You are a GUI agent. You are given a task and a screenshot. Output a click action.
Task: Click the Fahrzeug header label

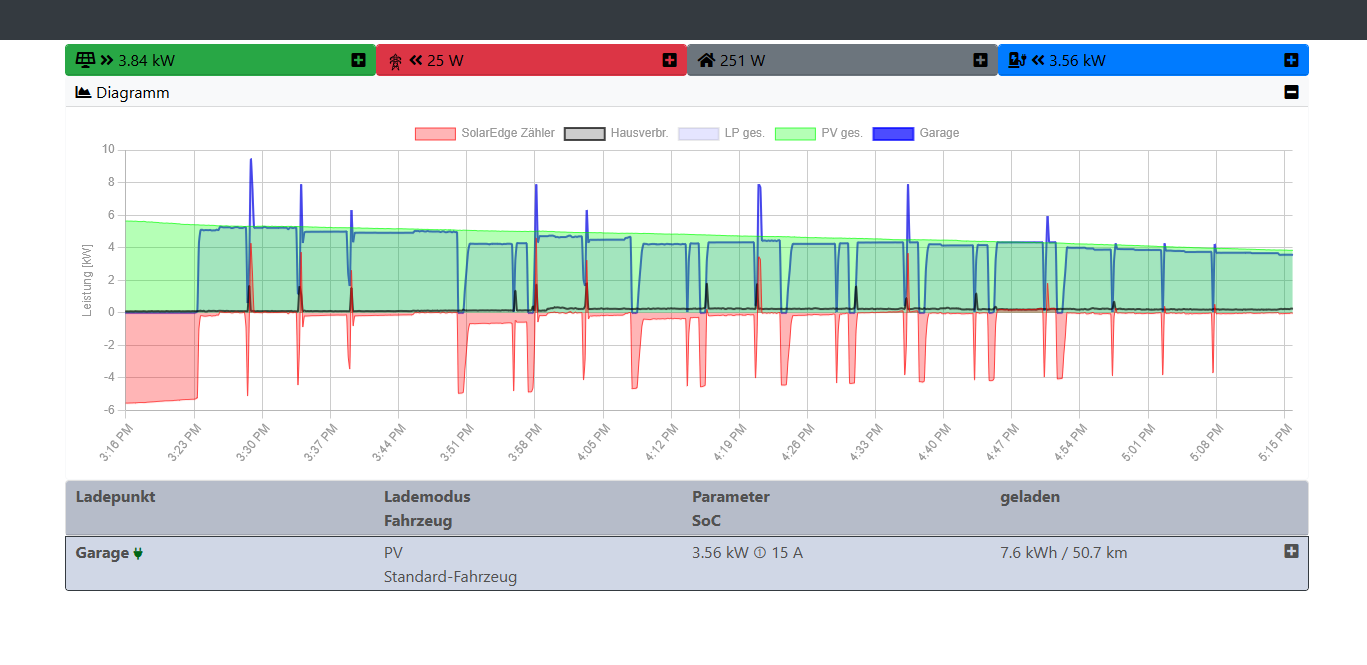coord(418,521)
